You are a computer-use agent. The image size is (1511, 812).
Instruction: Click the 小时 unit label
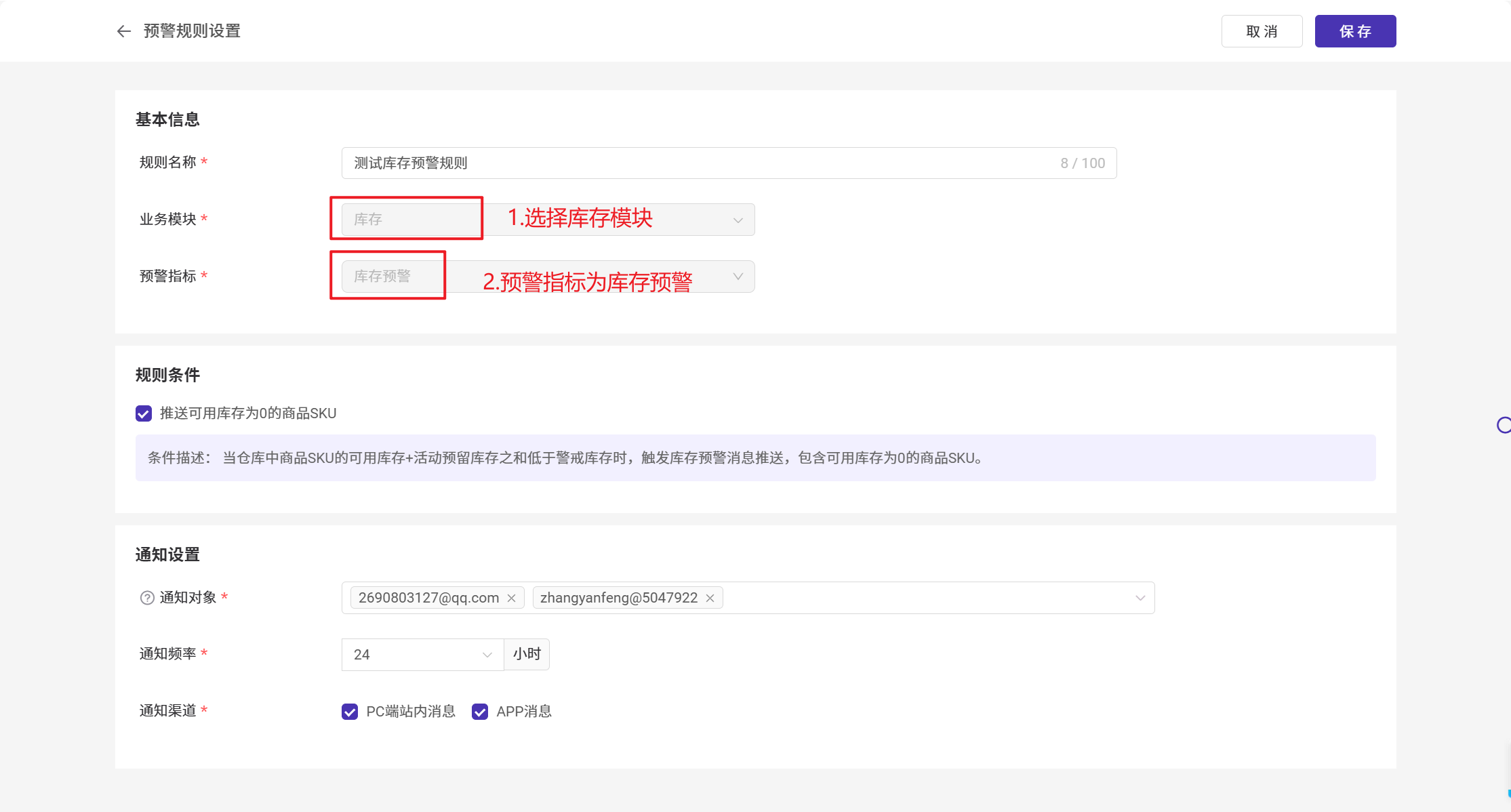pos(527,654)
